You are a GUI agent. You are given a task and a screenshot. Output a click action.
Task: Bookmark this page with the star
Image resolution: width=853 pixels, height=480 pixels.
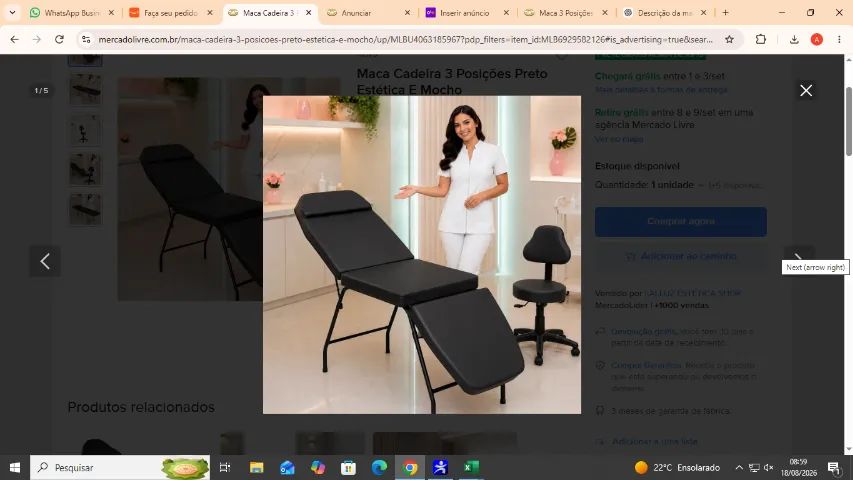click(x=729, y=39)
